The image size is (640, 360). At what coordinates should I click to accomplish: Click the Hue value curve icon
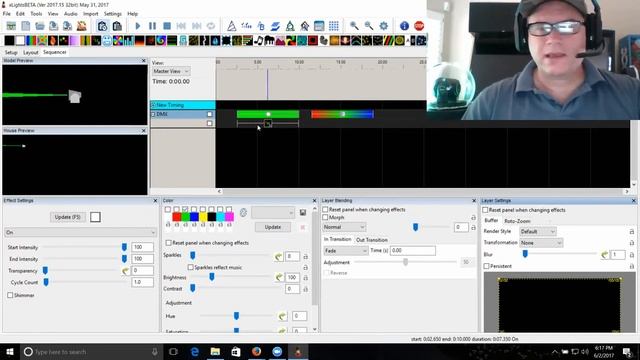pyautogui.click(x=282, y=316)
